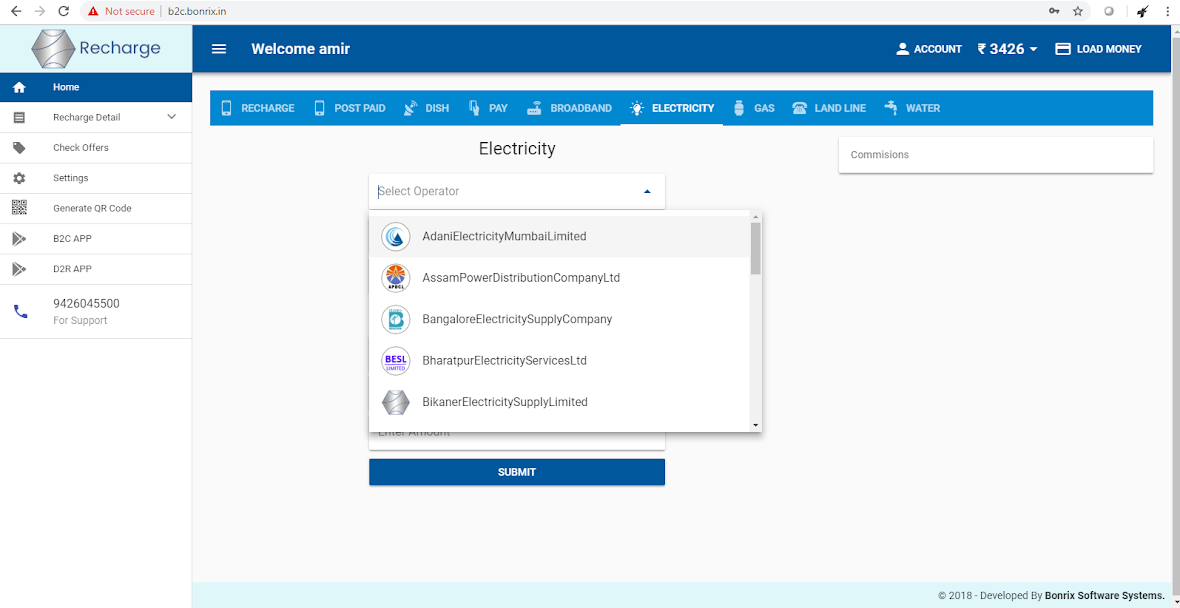Open the Account menu label

coord(938,49)
